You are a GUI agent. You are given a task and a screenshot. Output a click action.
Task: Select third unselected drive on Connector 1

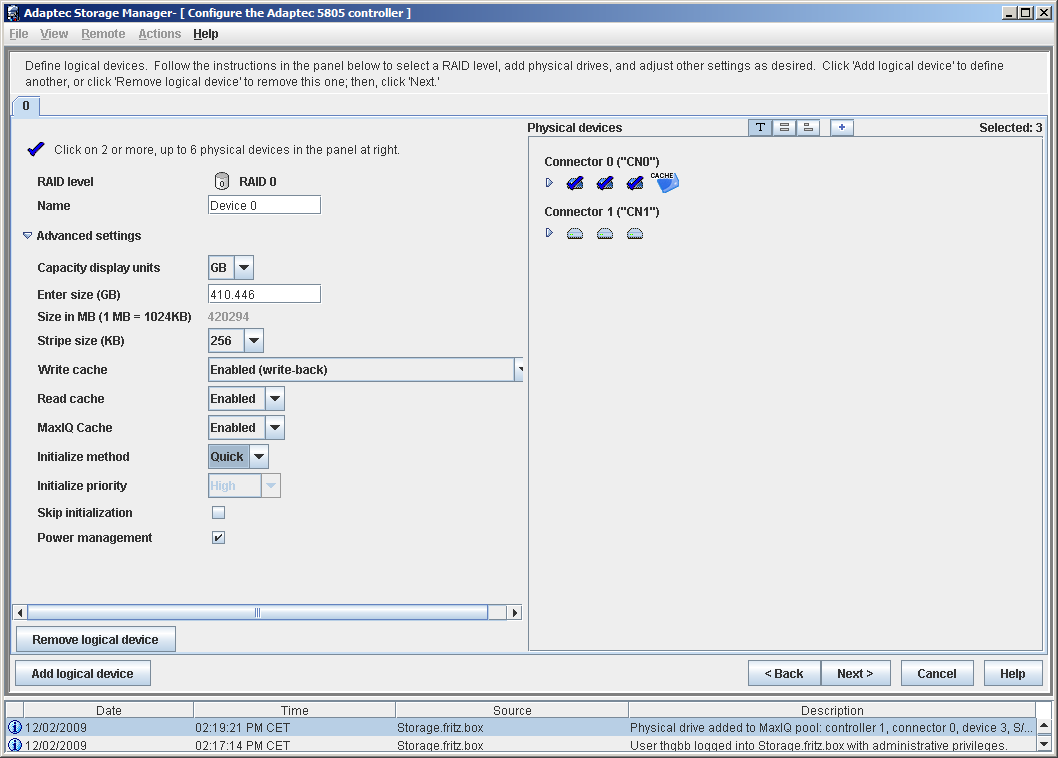(x=635, y=234)
